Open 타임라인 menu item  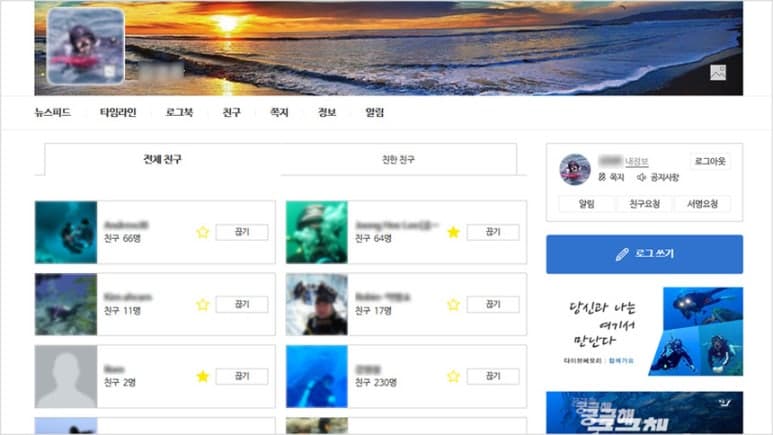coord(118,112)
